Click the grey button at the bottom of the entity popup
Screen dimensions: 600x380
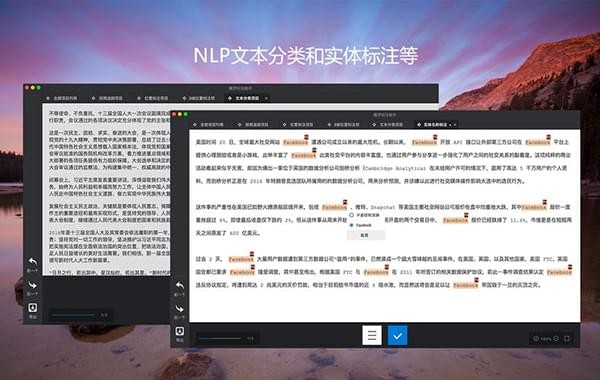pos(365,235)
